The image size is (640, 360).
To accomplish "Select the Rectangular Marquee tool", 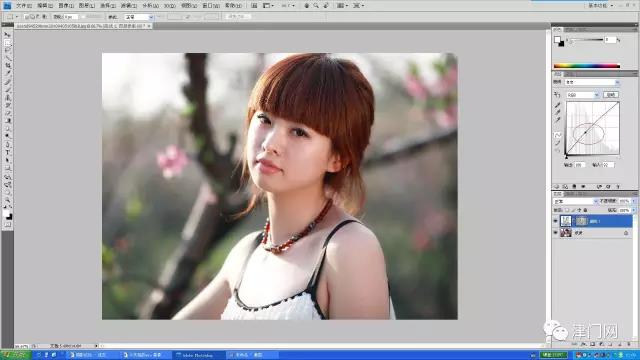I will point(7,42).
